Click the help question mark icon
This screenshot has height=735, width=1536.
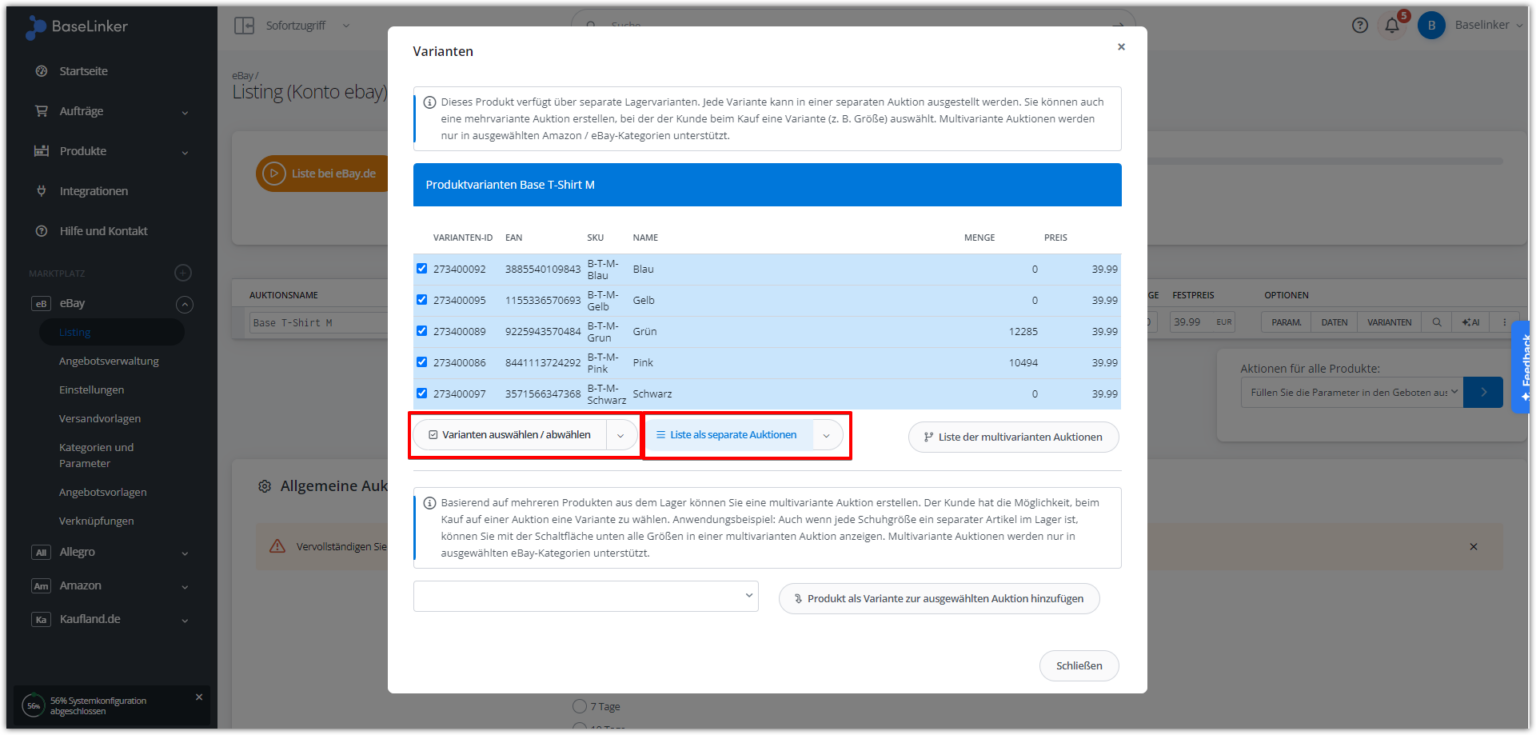click(1360, 25)
